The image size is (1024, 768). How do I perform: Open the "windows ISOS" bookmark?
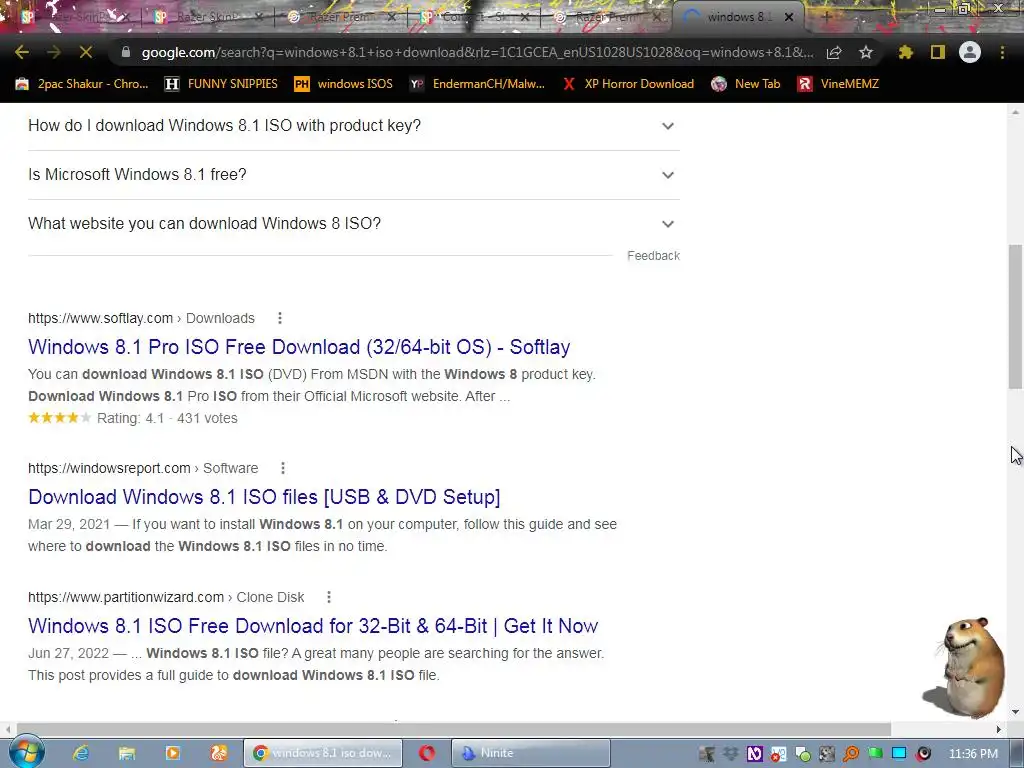click(x=344, y=84)
